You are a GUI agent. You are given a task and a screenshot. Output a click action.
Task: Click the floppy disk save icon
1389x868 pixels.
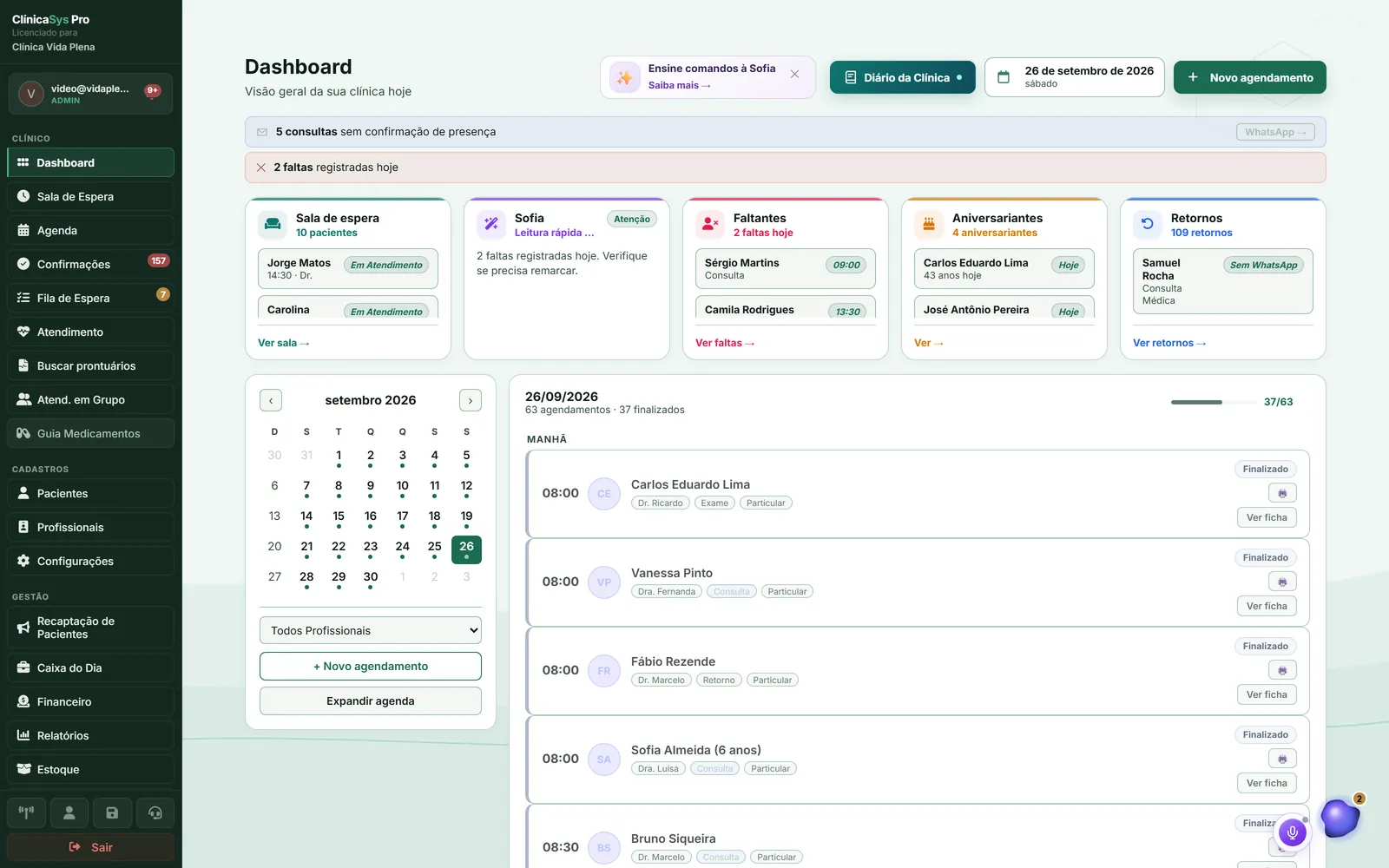click(112, 813)
